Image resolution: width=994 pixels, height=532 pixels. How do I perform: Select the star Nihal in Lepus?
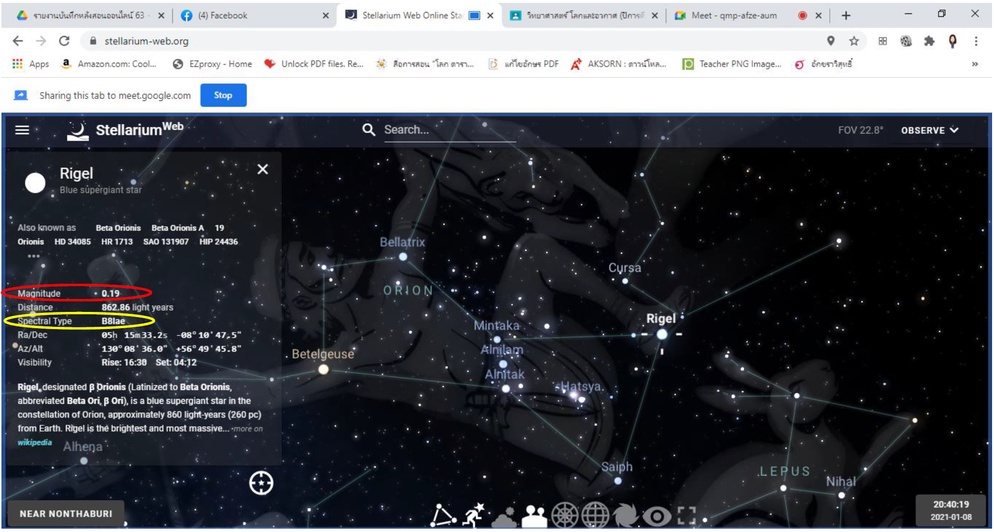click(841, 495)
